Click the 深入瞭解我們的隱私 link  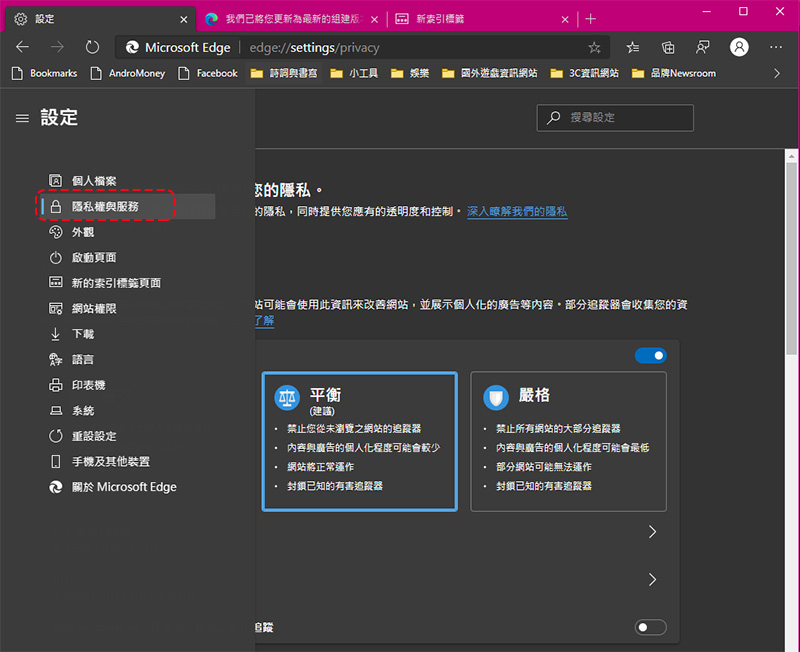[x=517, y=212]
